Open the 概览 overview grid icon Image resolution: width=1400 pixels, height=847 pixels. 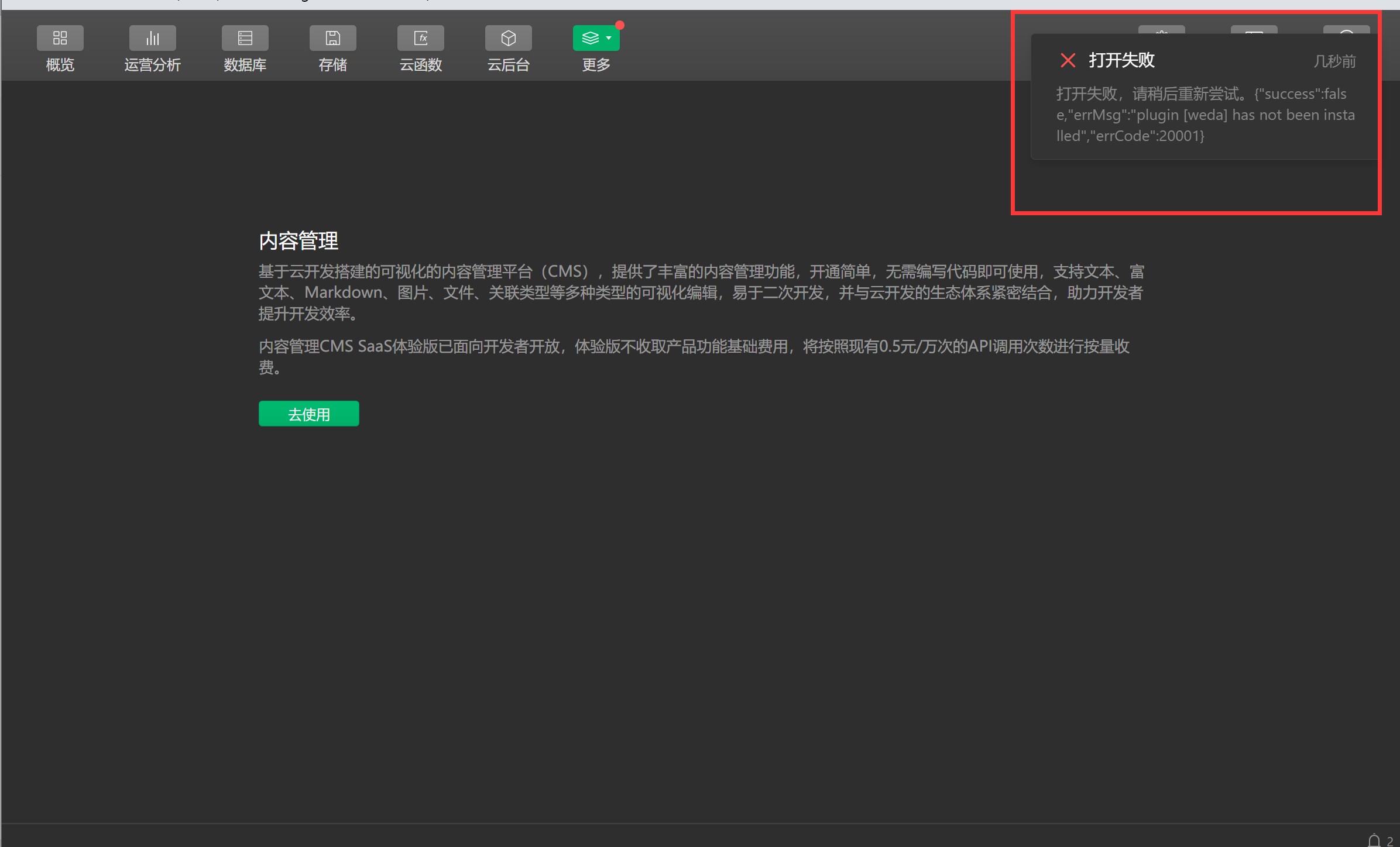click(60, 38)
